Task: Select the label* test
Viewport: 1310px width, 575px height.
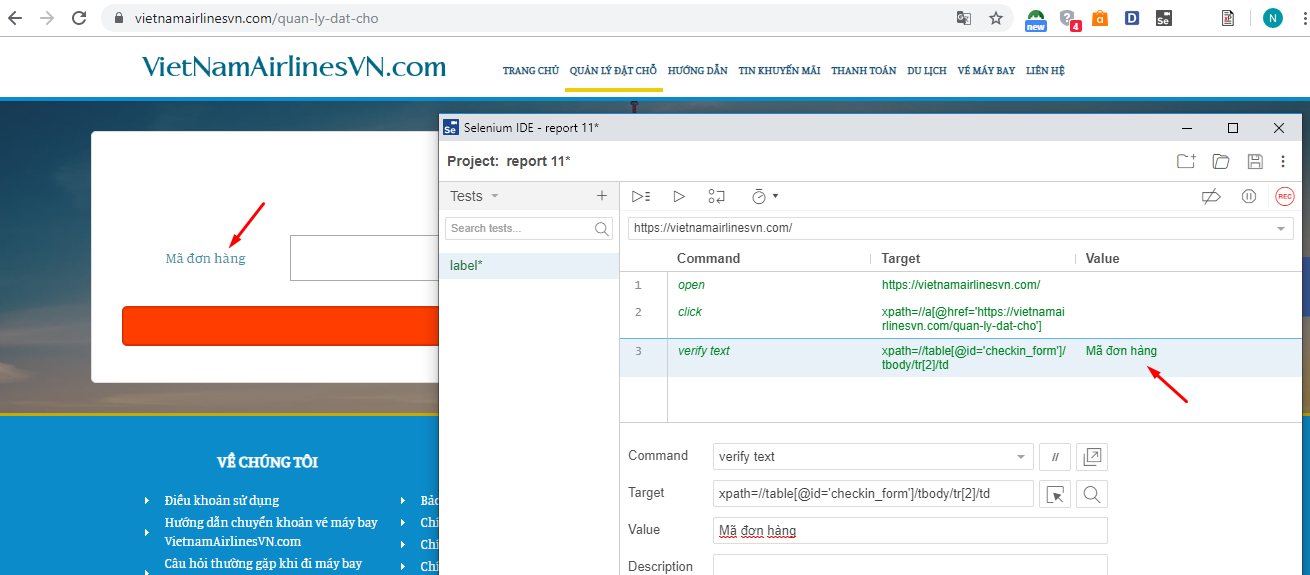Action: [529, 265]
